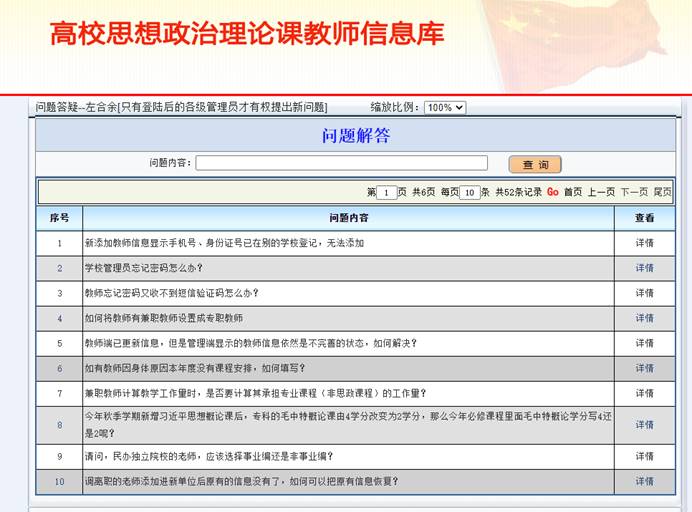This screenshot has width=692, height=512.
Task: View 详情 for question 4
Action: [x=644, y=318]
